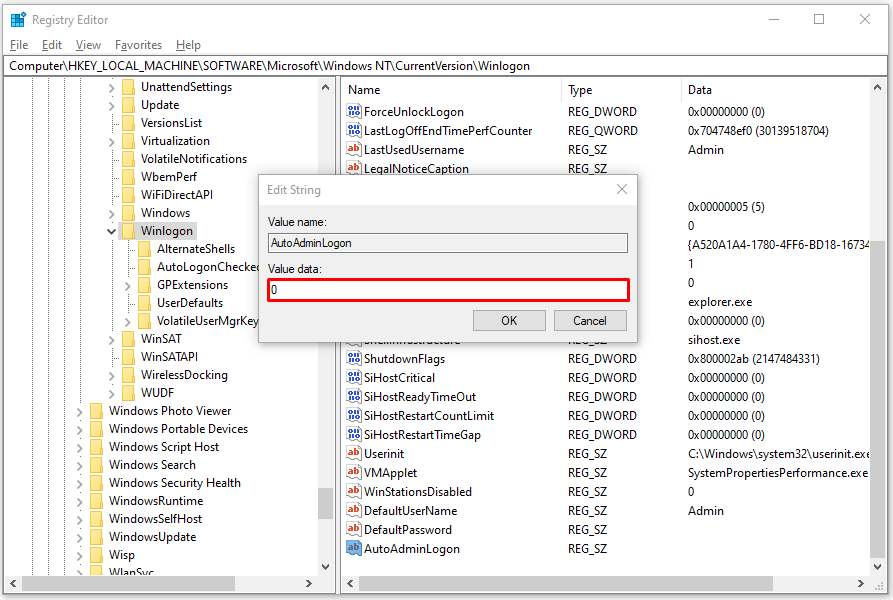
Task: Click the UserDefaults folder icon
Action: [x=145, y=303]
